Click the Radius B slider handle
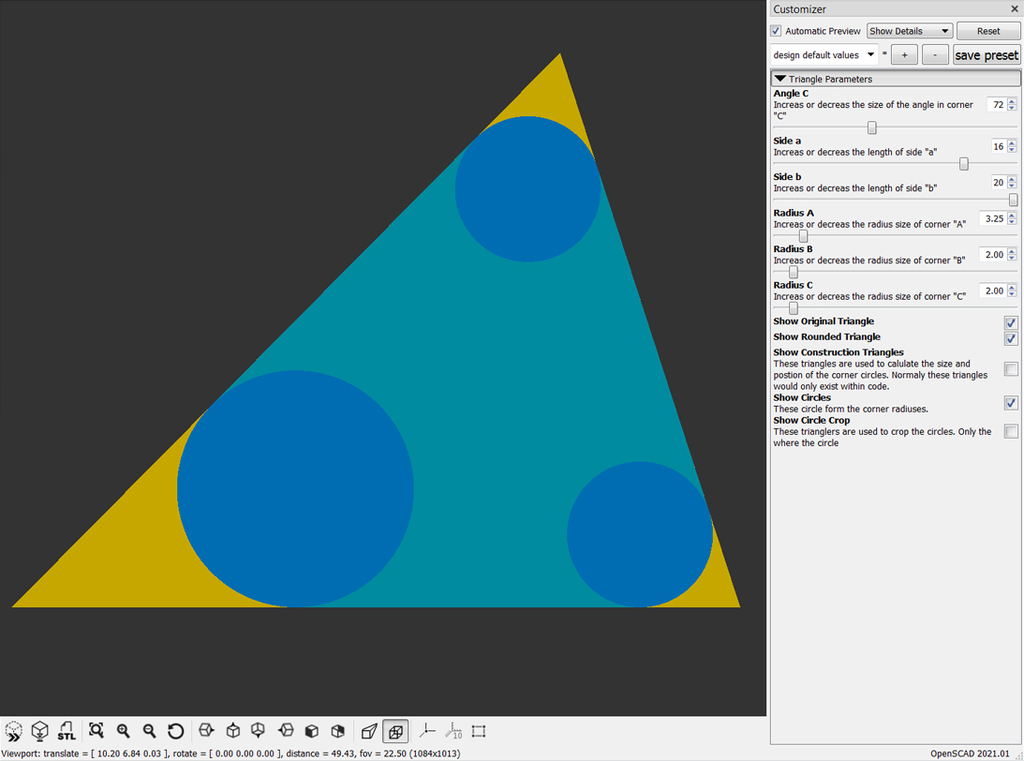The image size is (1024, 761). pos(793,271)
